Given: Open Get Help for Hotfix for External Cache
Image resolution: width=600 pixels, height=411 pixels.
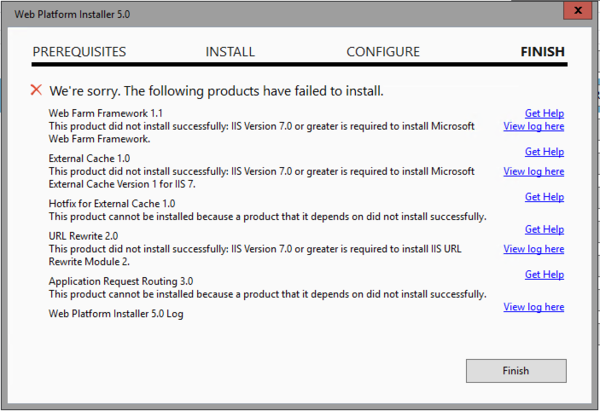Looking at the screenshot, I should (x=544, y=197).
